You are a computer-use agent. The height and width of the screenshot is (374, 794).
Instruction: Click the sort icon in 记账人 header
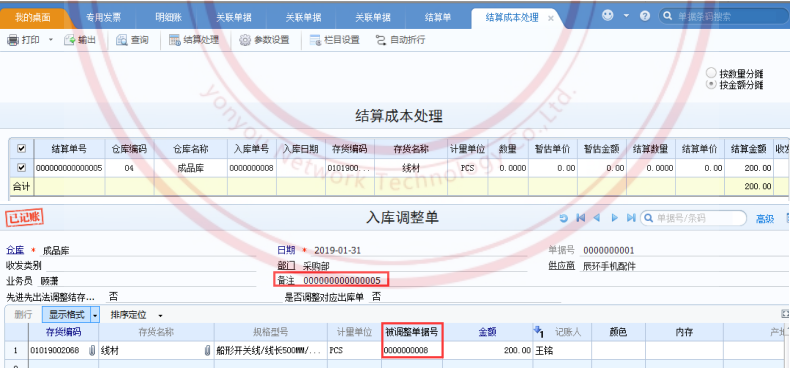tap(538, 332)
